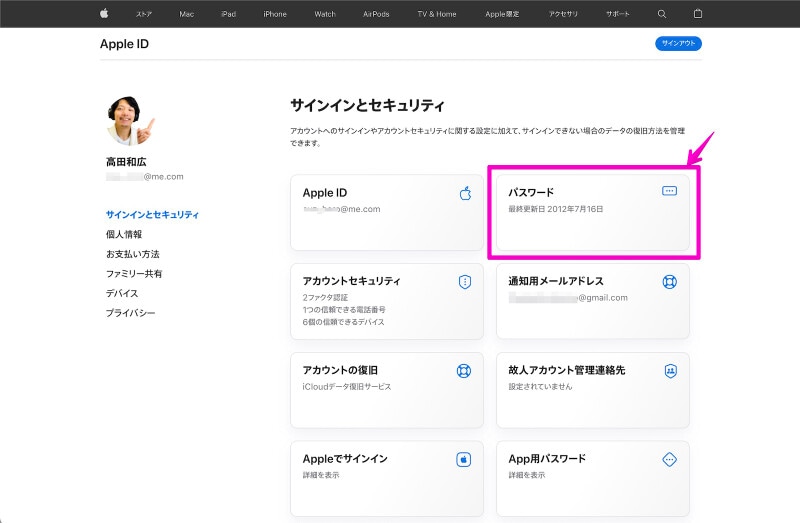800x523 pixels.
Task: Open the shopping bag icon
Action: coord(698,14)
